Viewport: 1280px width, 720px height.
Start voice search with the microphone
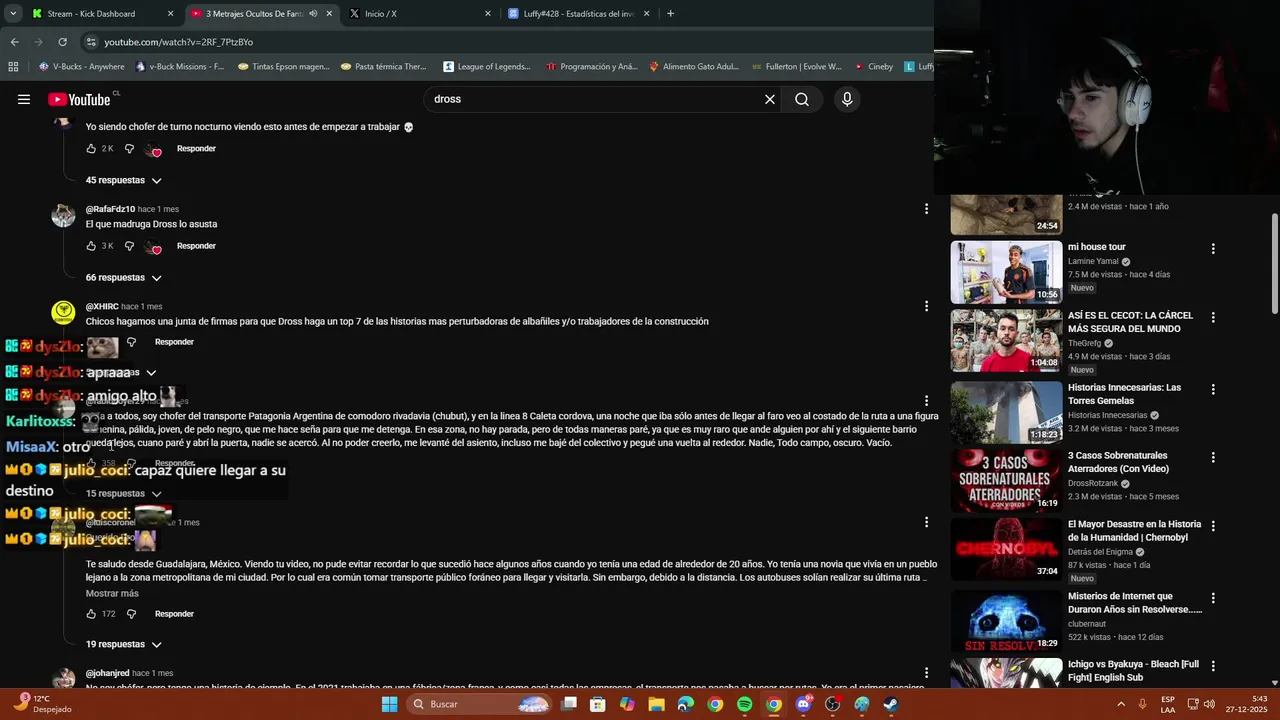pyautogui.click(x=847, y=99)
